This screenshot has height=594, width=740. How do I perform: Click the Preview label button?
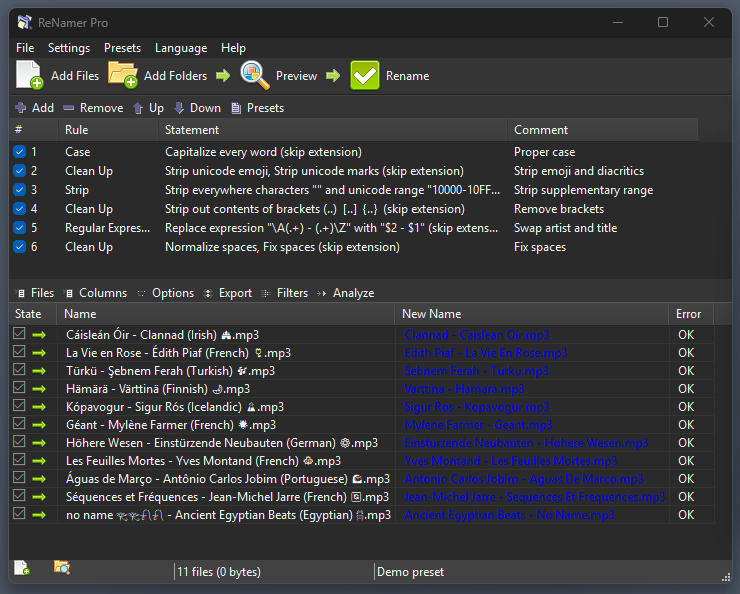pos(296,76)
